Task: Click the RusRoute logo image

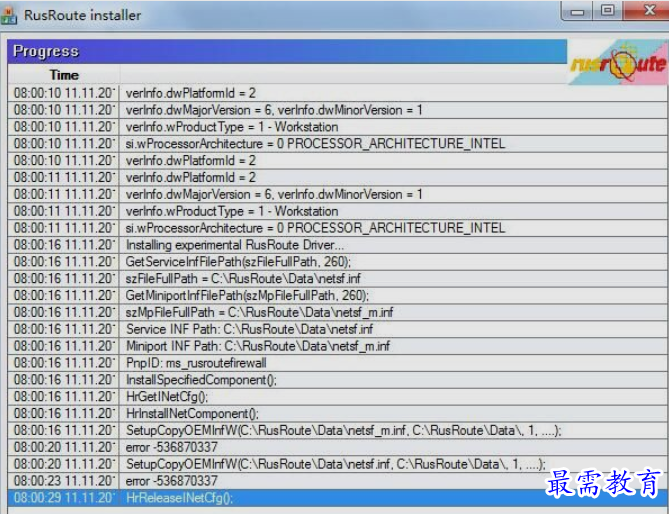Action: tap(618, 62)
